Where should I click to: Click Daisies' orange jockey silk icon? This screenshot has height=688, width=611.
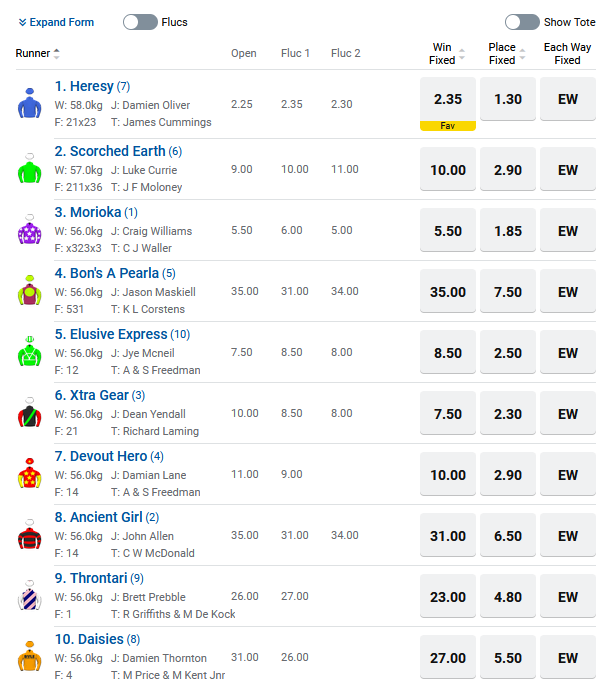click(x=28, y=657)
